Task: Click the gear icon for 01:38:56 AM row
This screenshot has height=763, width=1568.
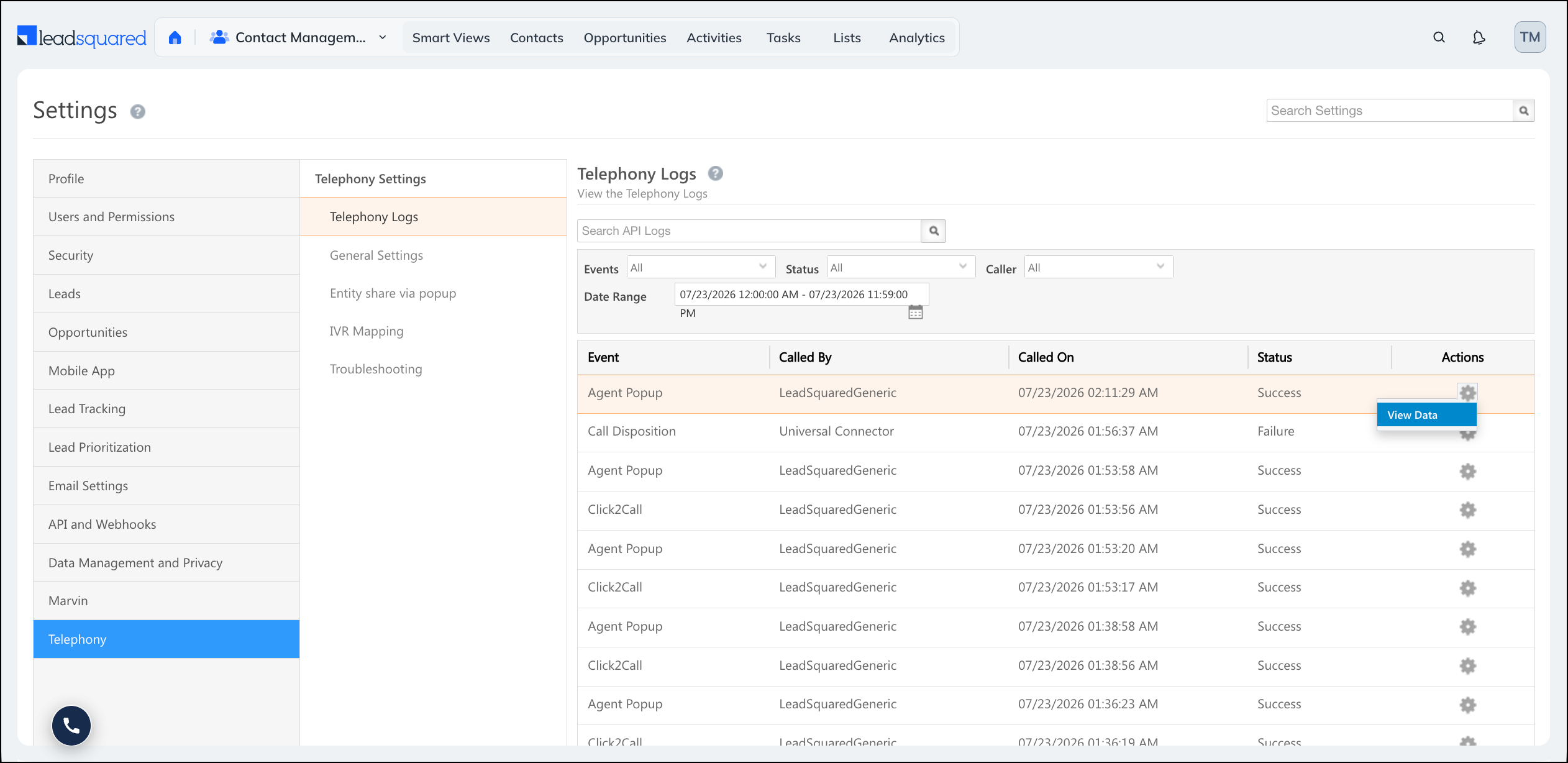Action: pyautogui.click(x=1467, y=665)
